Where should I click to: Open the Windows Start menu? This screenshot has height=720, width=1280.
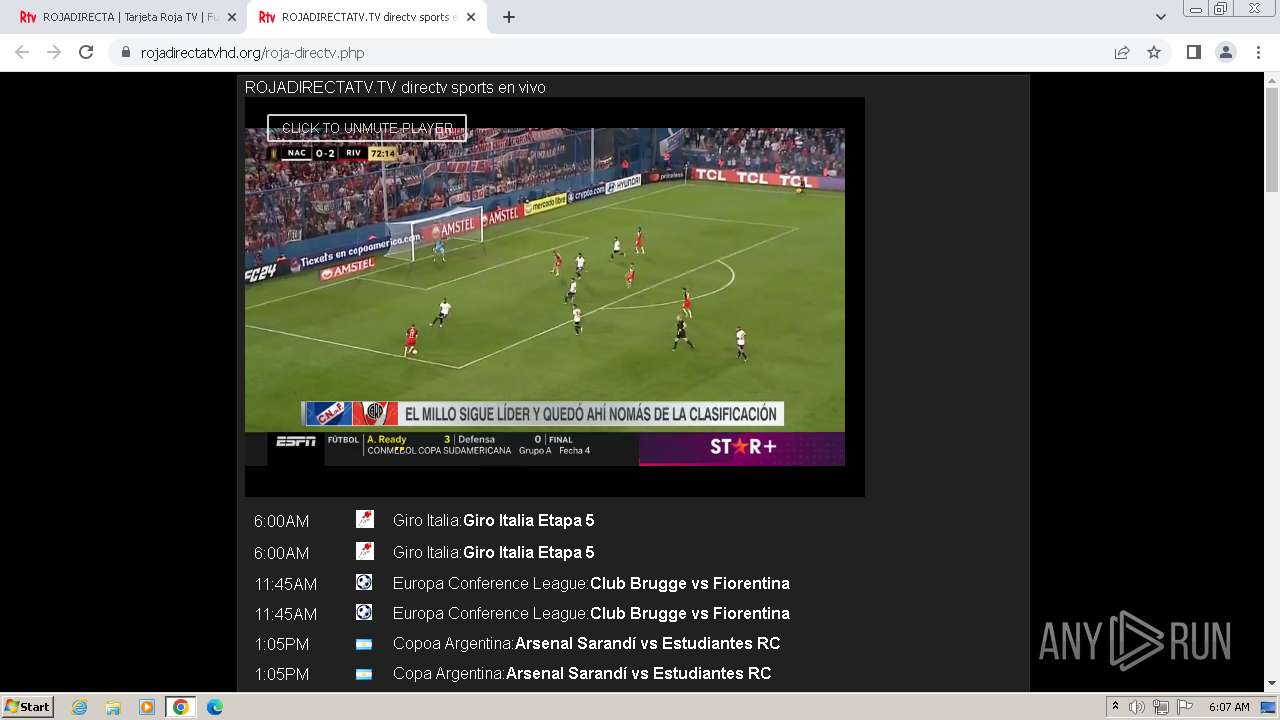click(28, 707)
